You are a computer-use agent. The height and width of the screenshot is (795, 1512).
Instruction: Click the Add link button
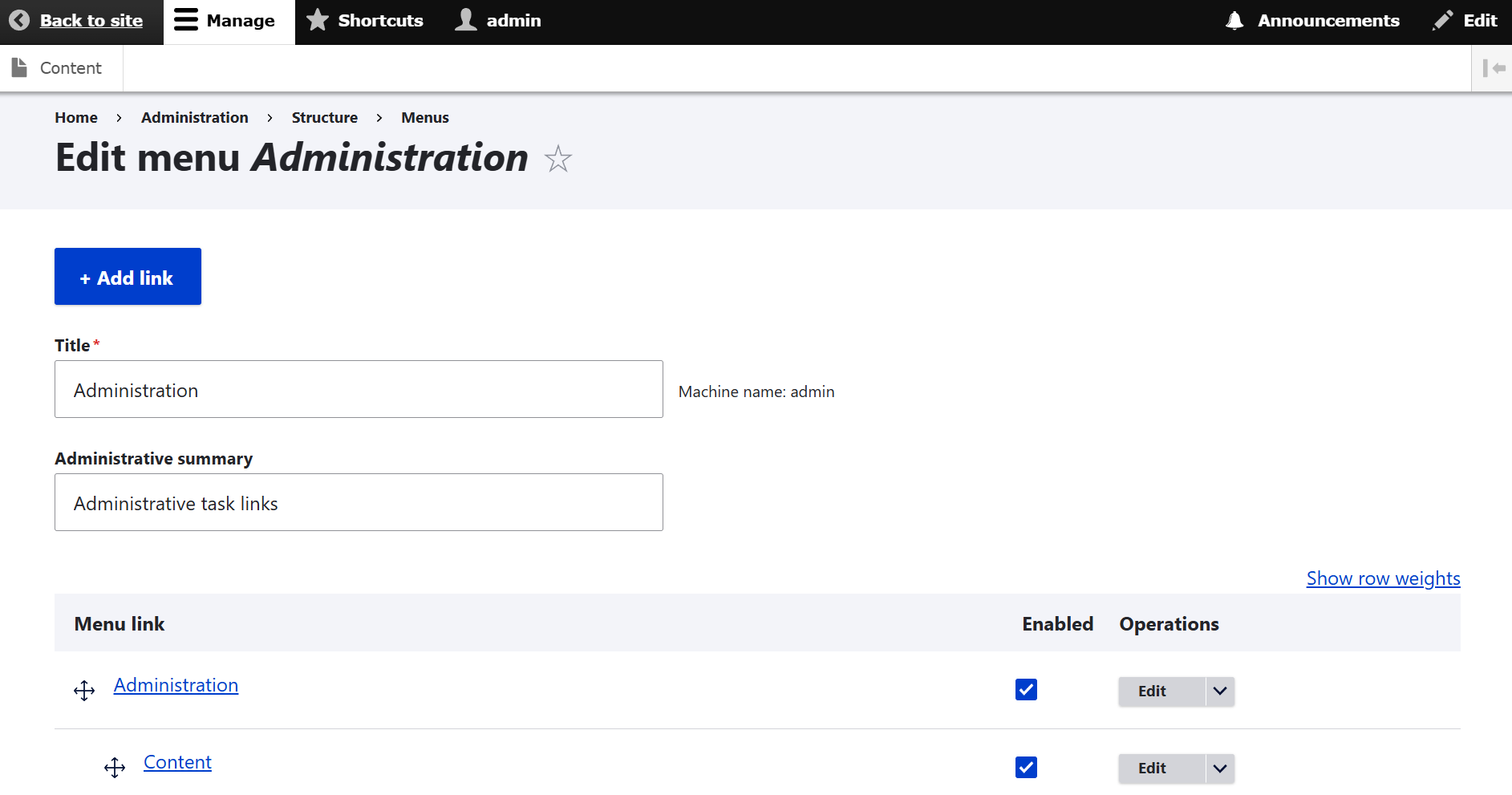click(x=127, y=276)
